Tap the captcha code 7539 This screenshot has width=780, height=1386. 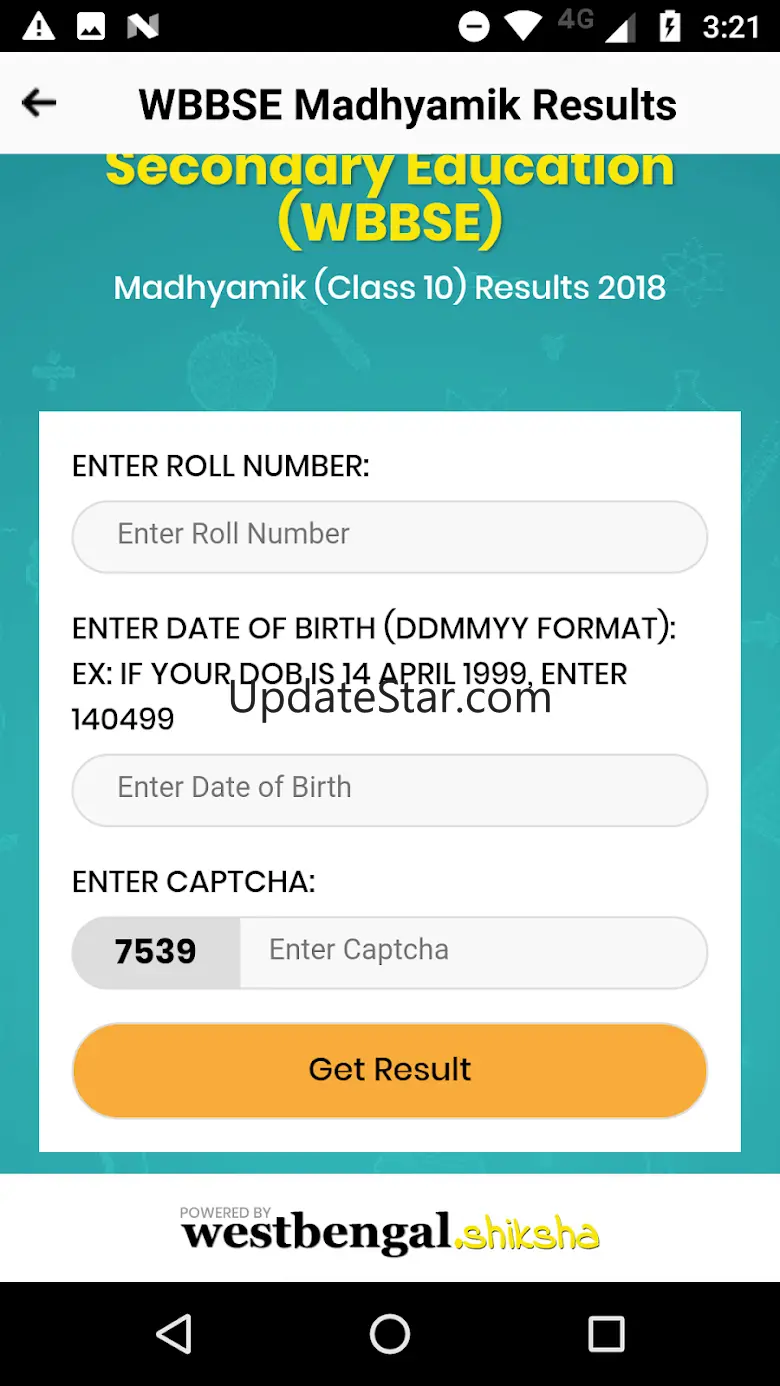tap(156, 952)
